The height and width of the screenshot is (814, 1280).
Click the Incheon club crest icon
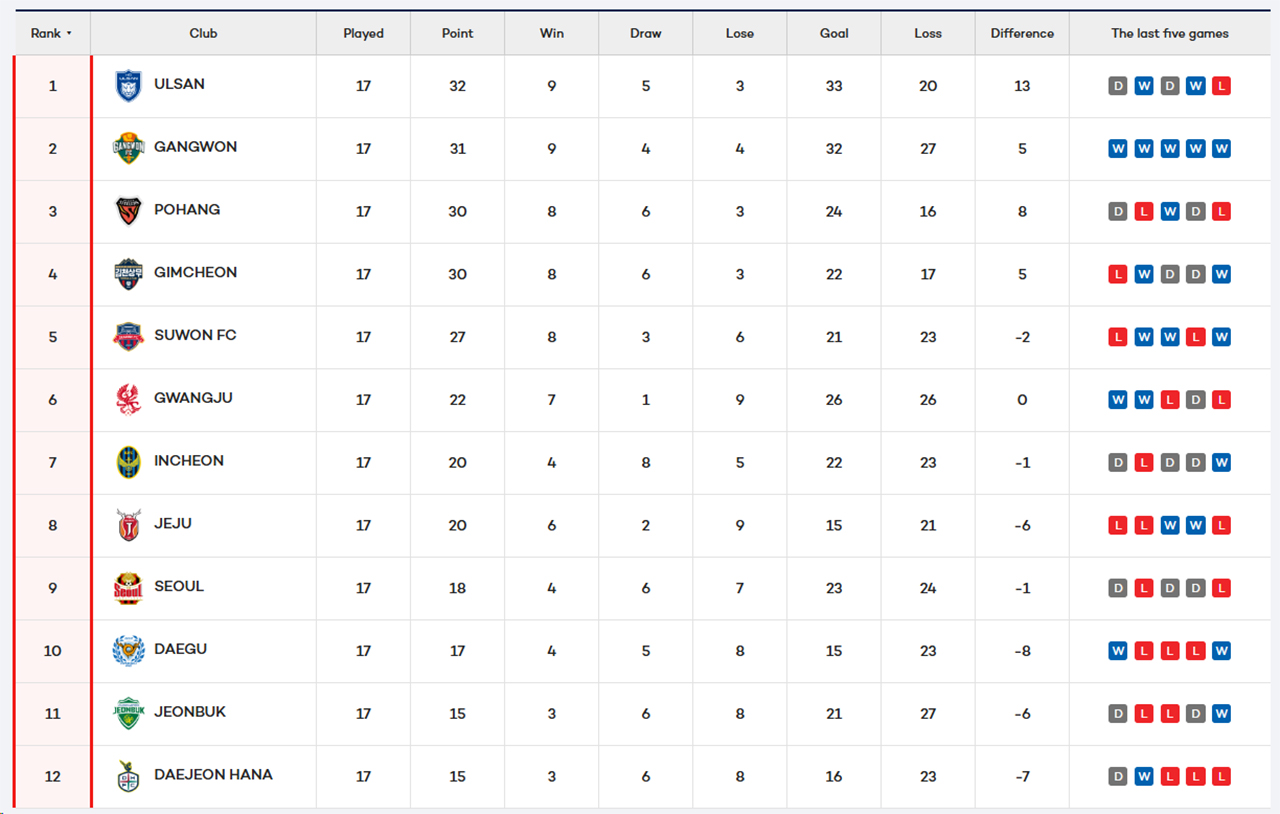click(x=129, y=462)
